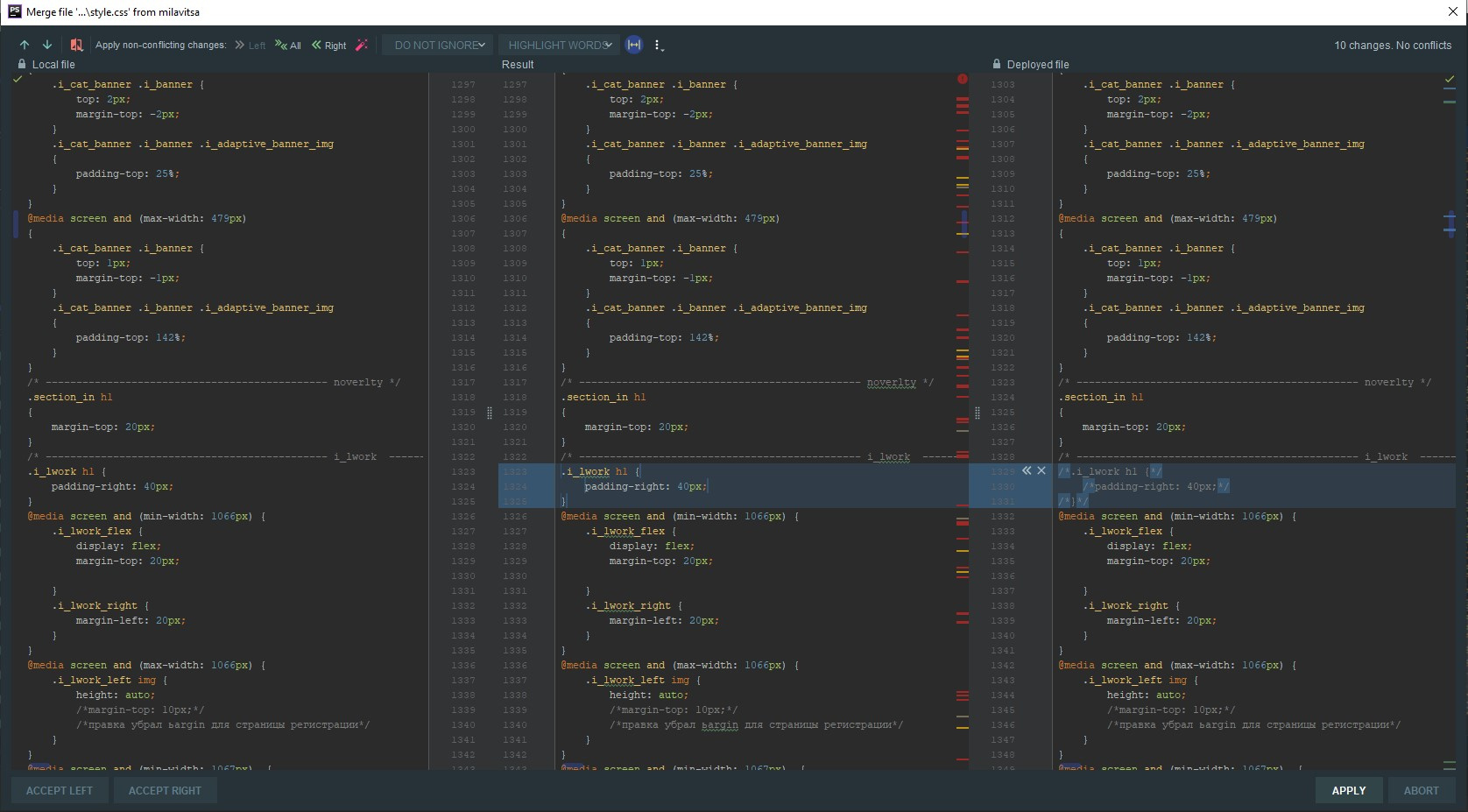Click the compare contents icon in the toolbar

[76, 45]
